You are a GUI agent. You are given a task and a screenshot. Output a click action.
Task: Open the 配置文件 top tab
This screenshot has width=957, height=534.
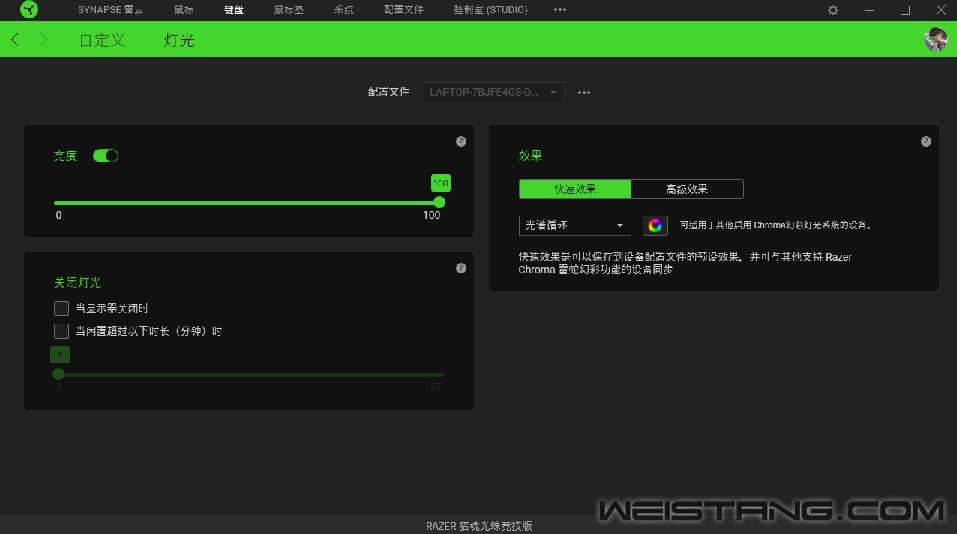403,10
